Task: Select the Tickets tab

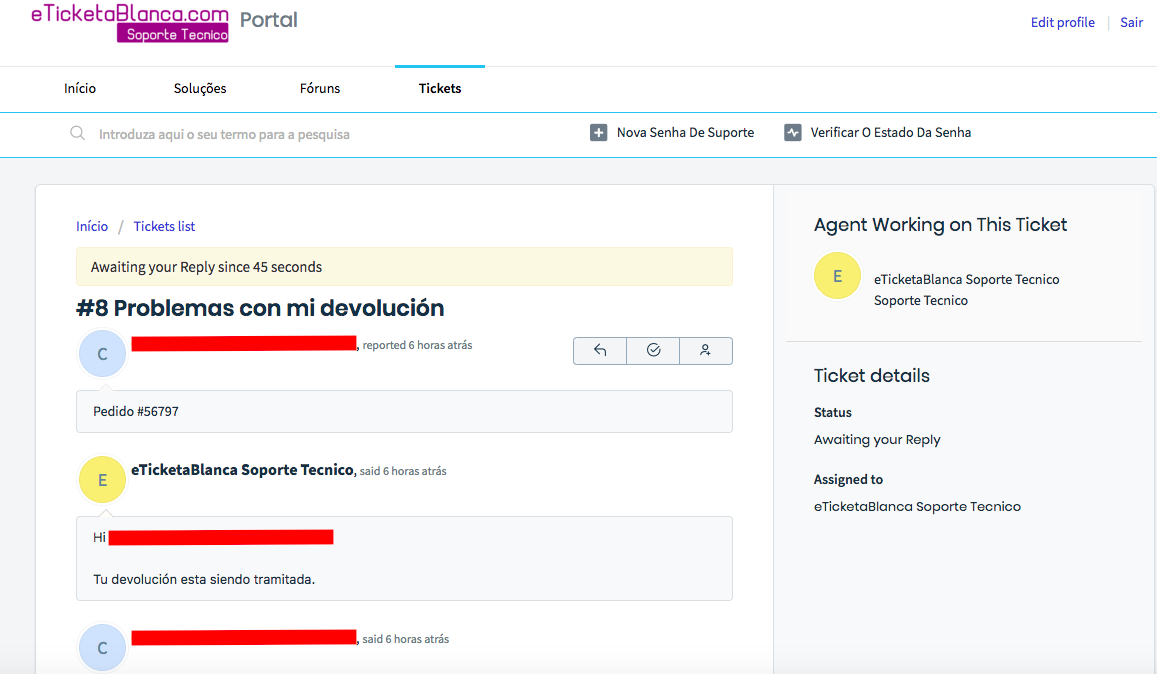Action: [x=440, y=89]
